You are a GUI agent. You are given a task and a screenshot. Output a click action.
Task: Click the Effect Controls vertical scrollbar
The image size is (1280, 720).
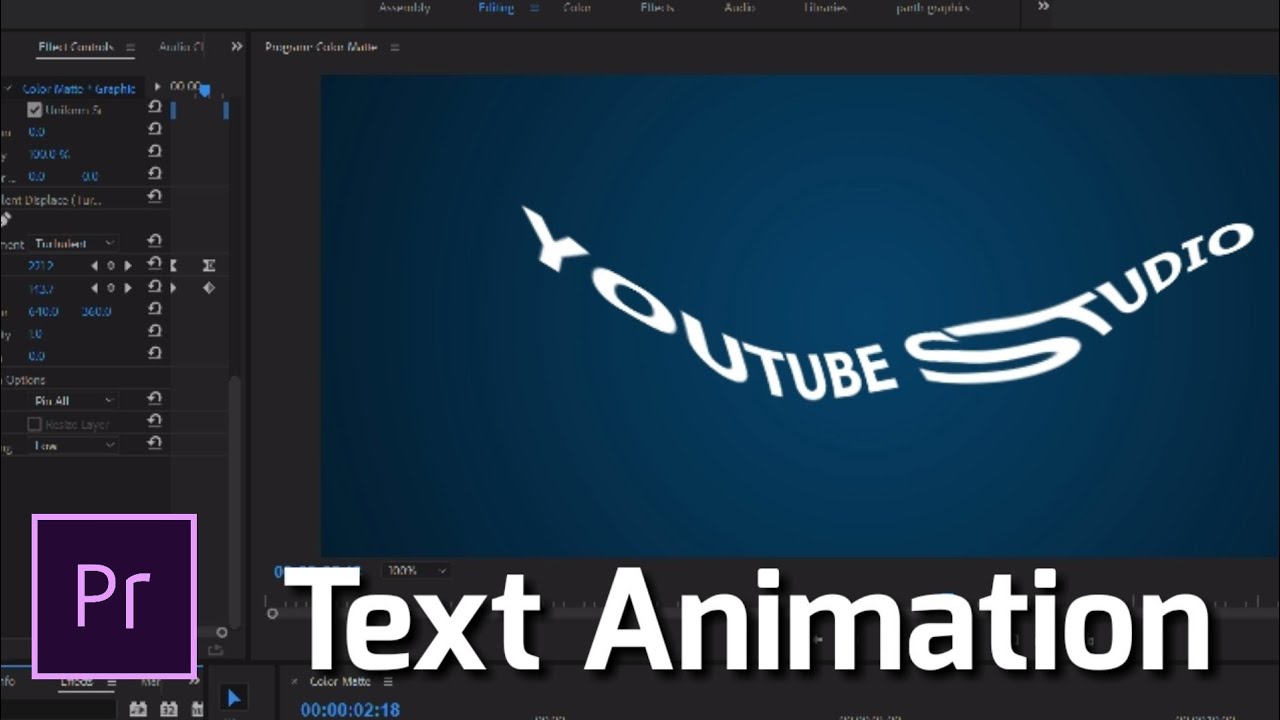click(234, 500)
